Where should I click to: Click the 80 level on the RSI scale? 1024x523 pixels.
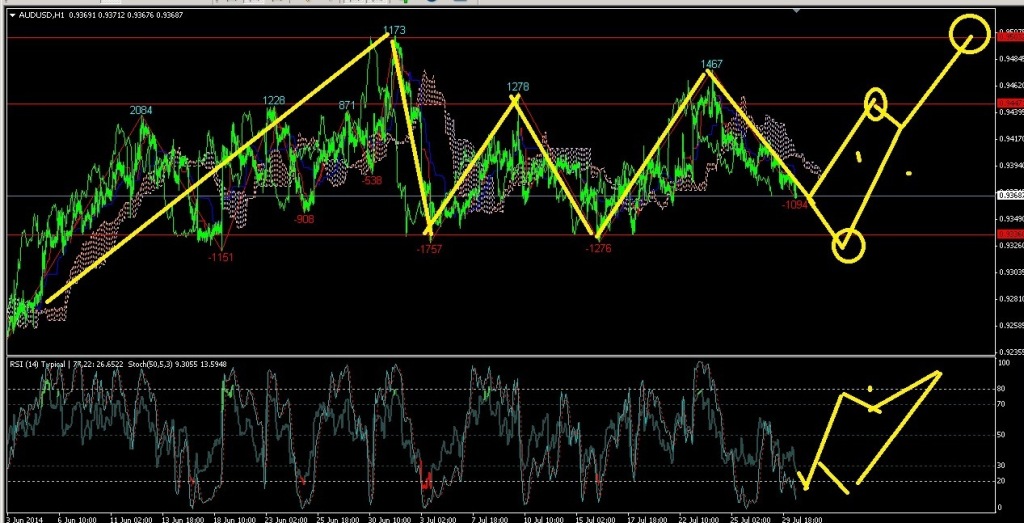pyautogui.click(x=1002, y=389)
